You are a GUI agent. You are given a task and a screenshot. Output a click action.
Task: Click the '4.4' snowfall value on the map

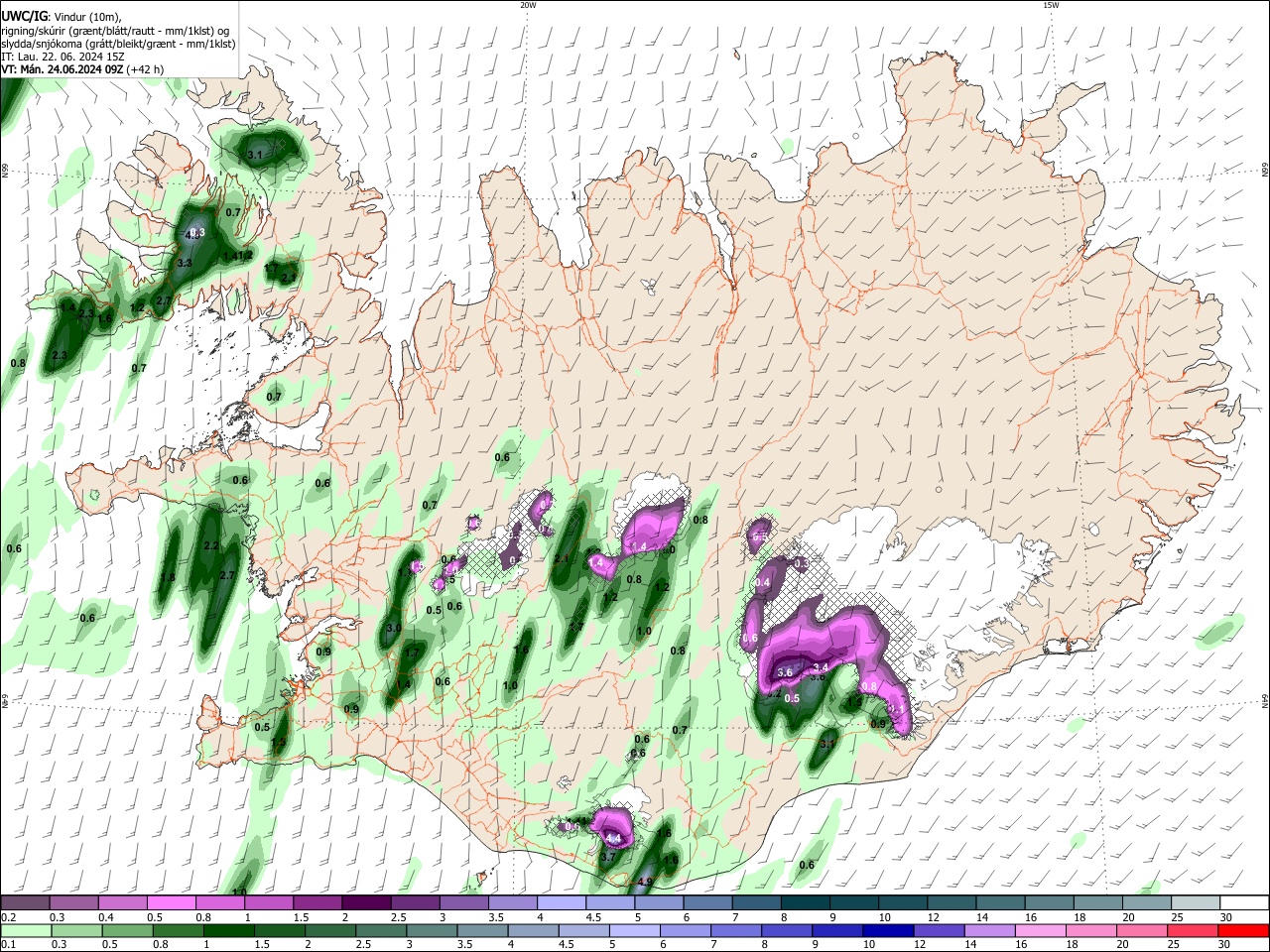(613, 839)
